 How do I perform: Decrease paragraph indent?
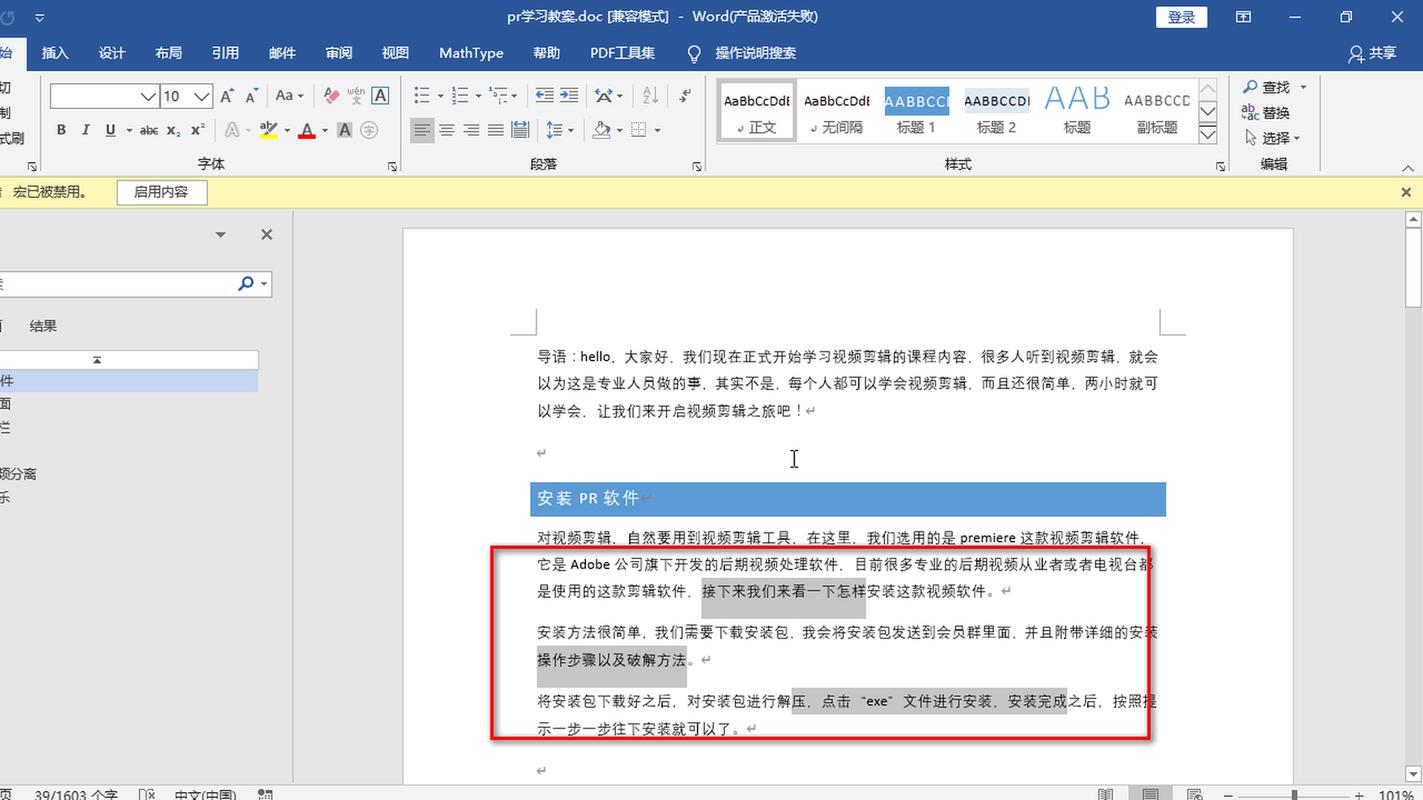[x=544, y=96]
